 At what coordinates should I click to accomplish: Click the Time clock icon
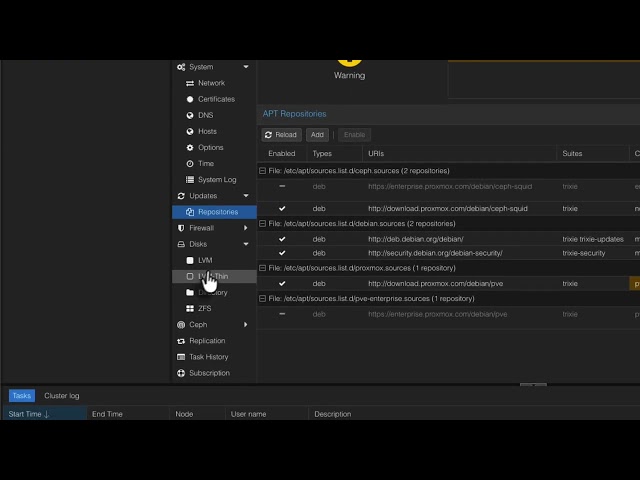pos(190,164)
